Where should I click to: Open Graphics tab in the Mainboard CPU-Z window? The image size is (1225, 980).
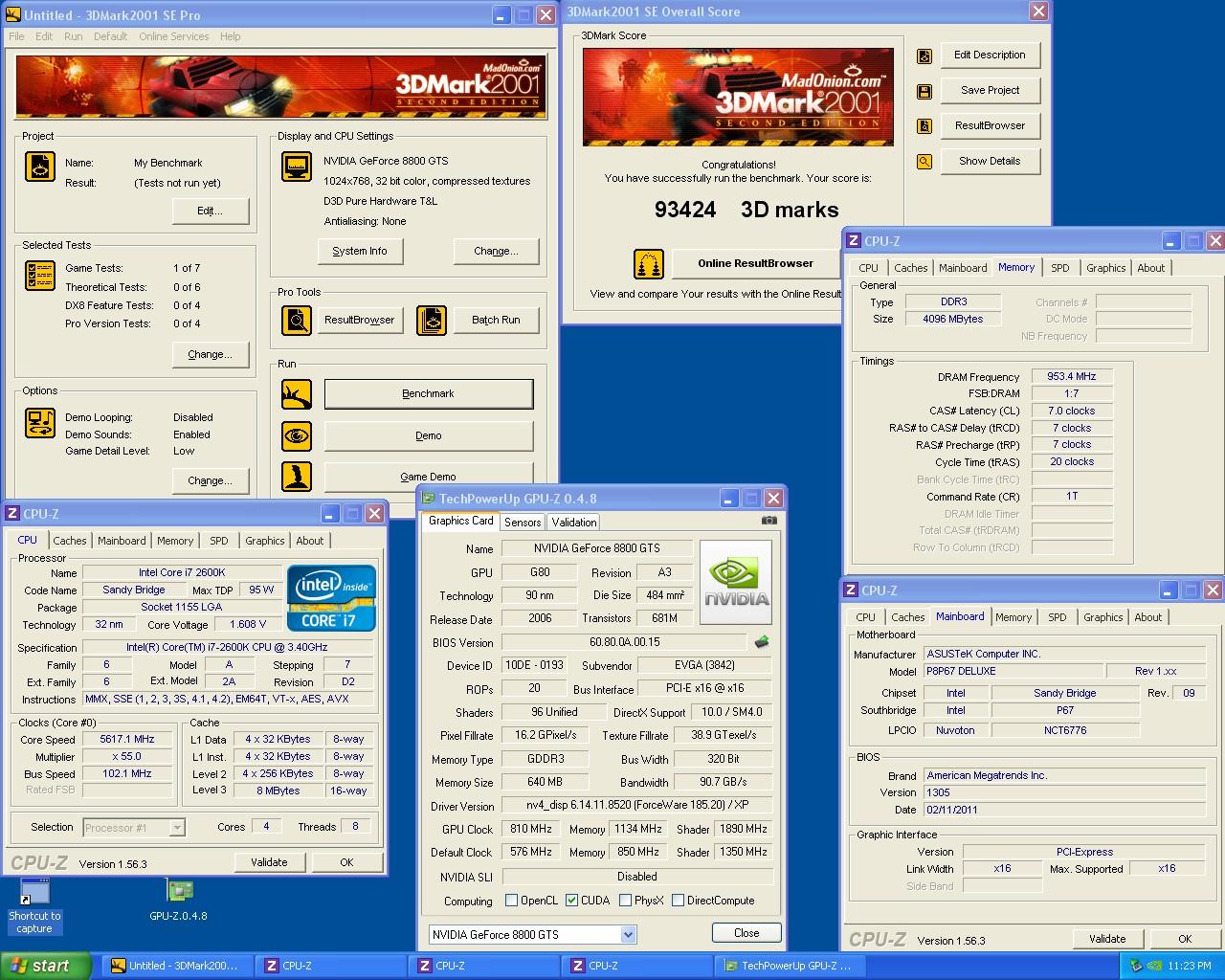pyautogui.click(x=1102, y=617)
